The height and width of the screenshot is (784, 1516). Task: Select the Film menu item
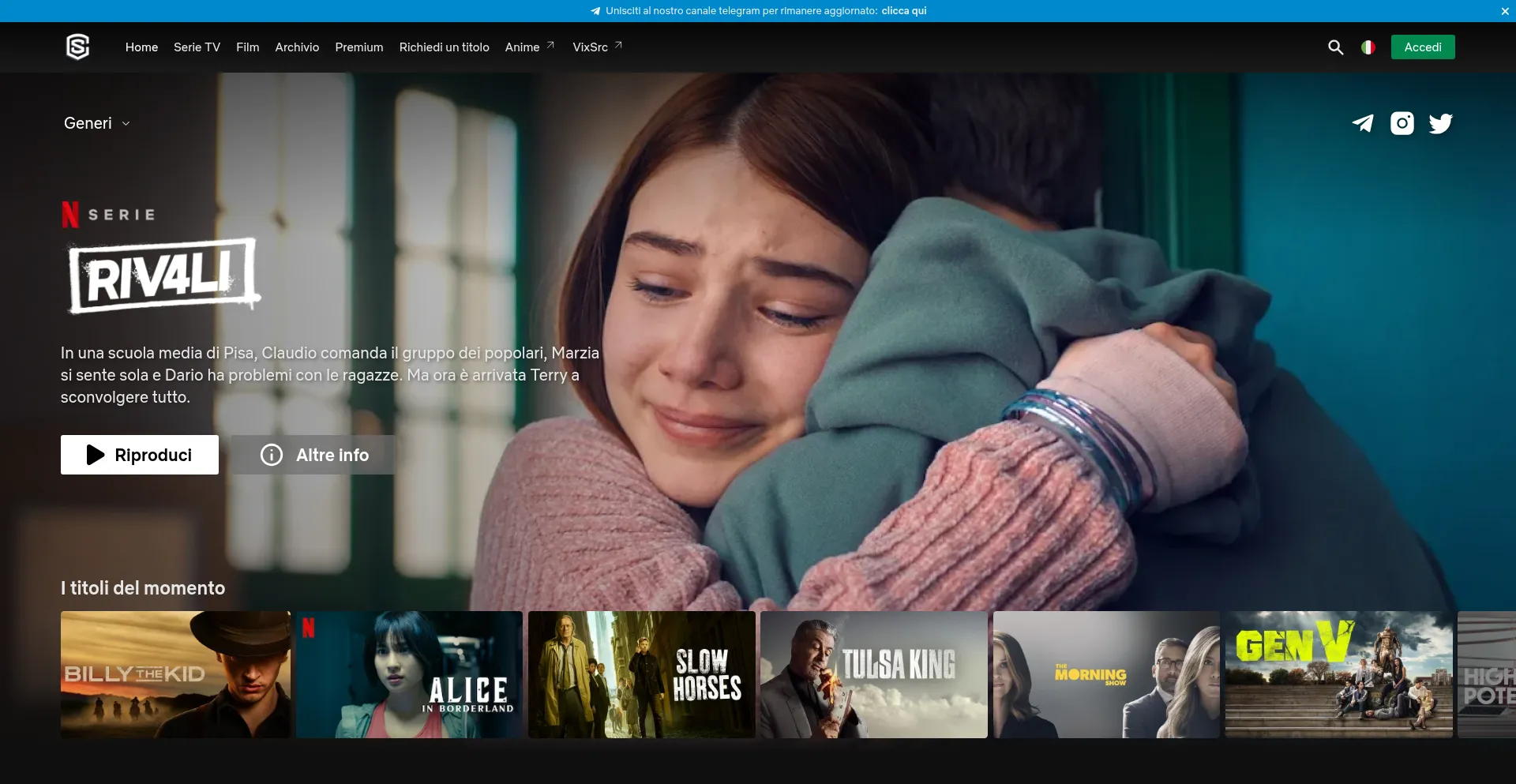(247, 47)
